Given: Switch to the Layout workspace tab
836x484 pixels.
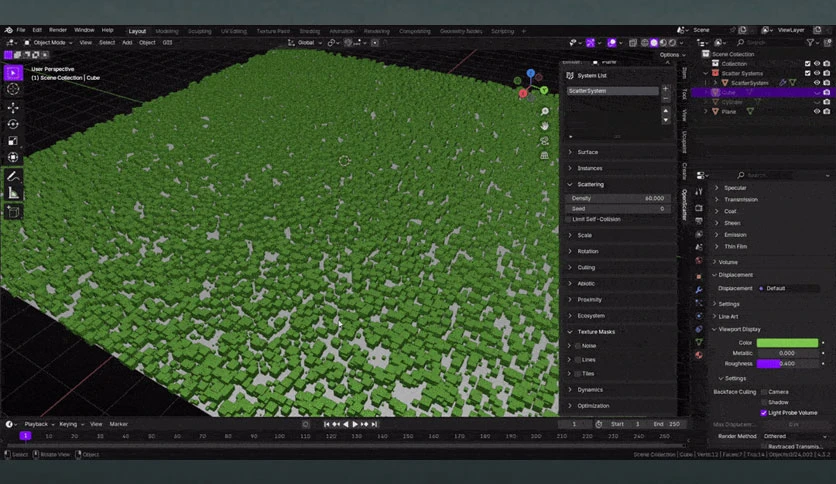Looking at the screenshot, I should tap(137, 31).
